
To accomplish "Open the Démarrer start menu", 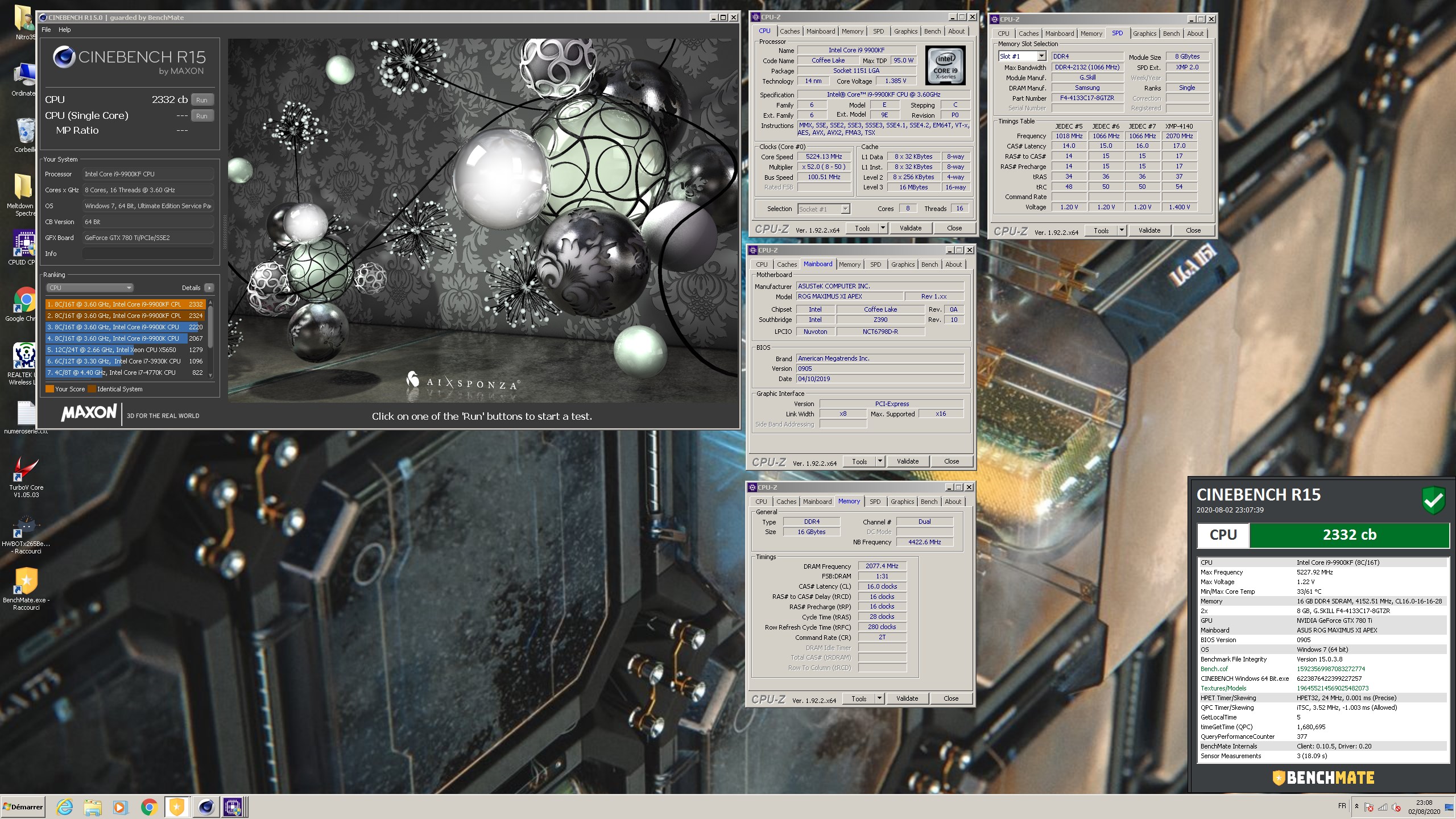I will [23, 806].
